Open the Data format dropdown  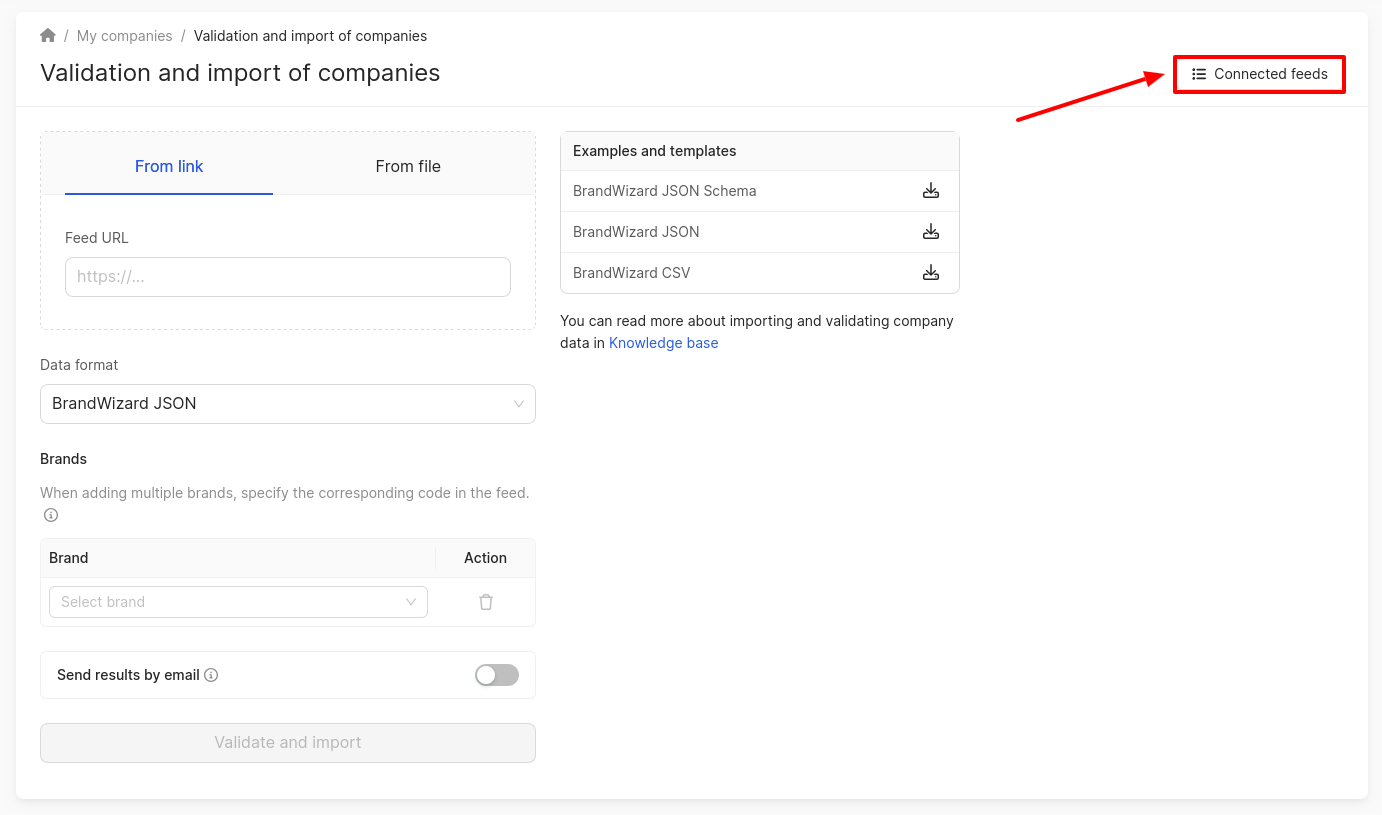[x=288, y=404]
